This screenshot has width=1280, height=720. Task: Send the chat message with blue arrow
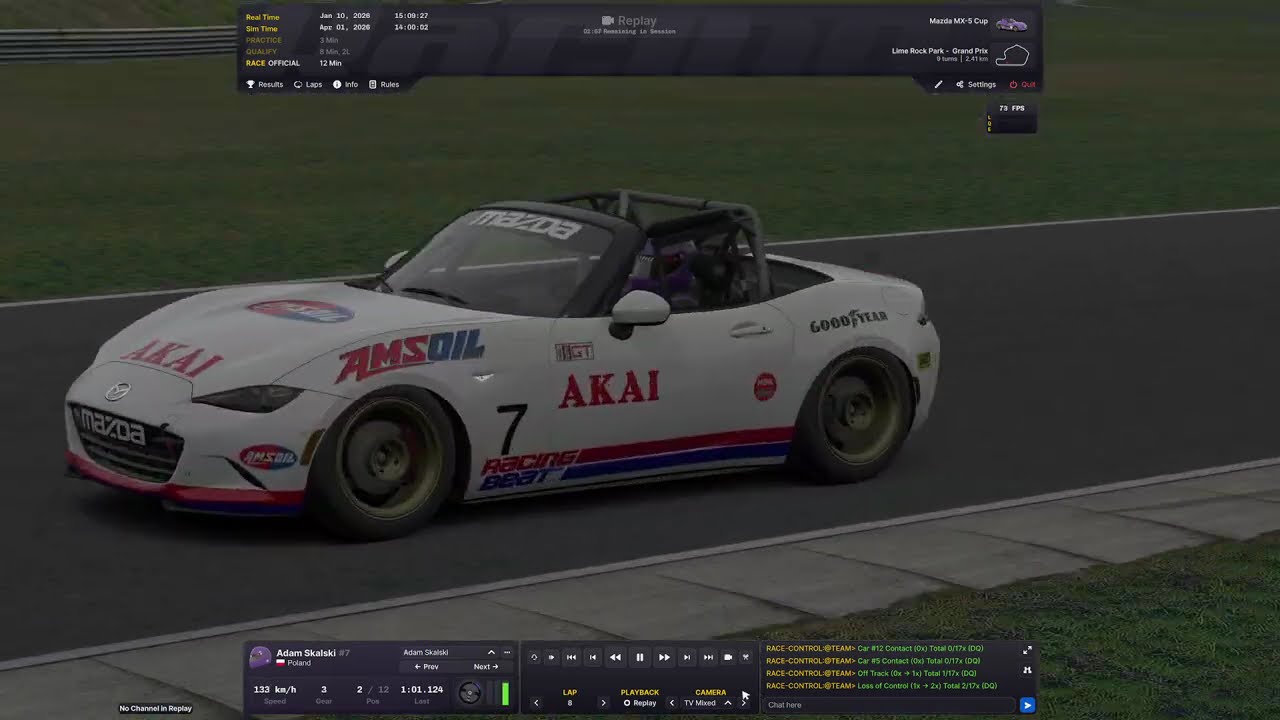[x=1027, y=705]
